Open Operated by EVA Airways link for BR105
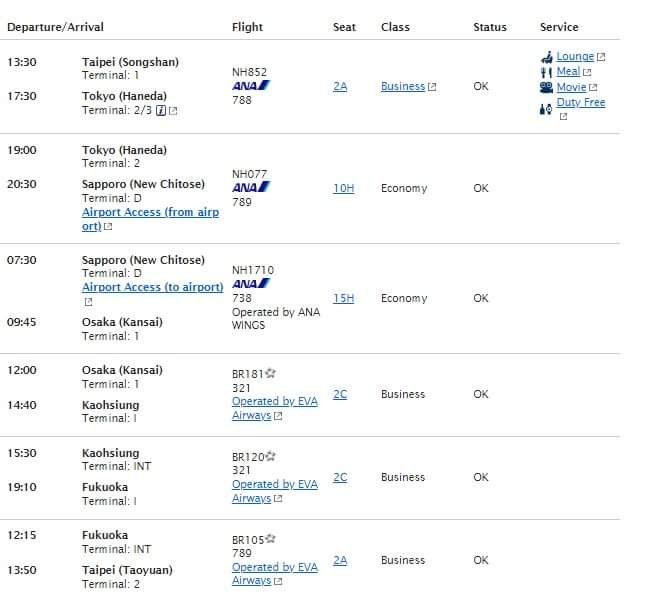The image size is (661, 601). [x=274, y=567]
